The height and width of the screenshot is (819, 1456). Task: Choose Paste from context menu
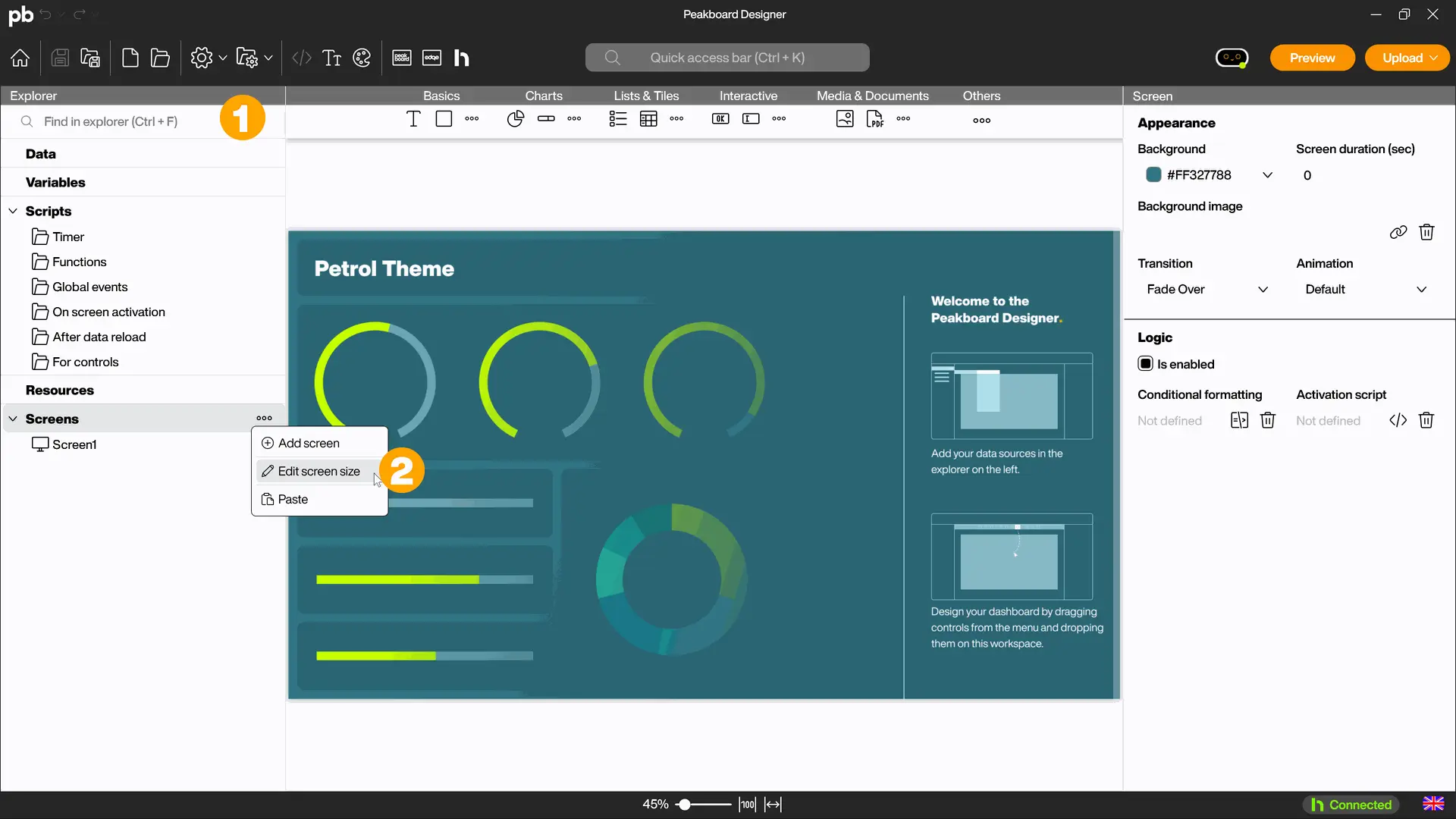[319, 499]
